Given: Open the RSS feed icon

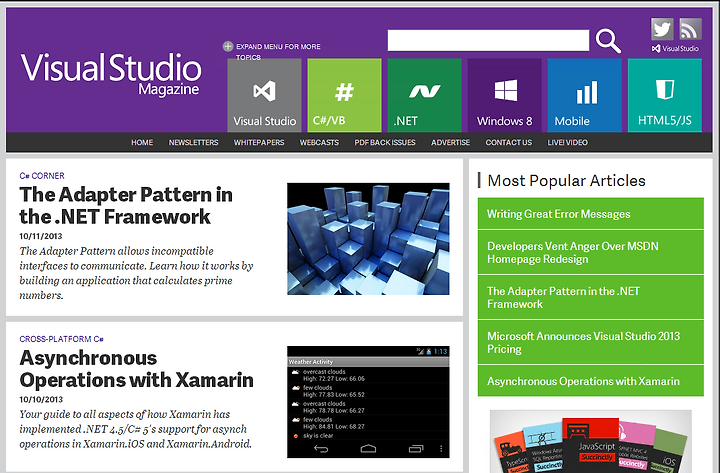Looking at the screenshot, I should [690, 29].
